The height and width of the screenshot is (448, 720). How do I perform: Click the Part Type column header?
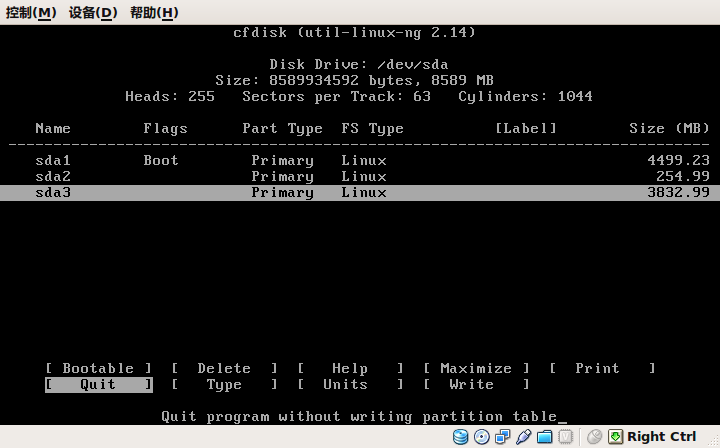point(282,128)
